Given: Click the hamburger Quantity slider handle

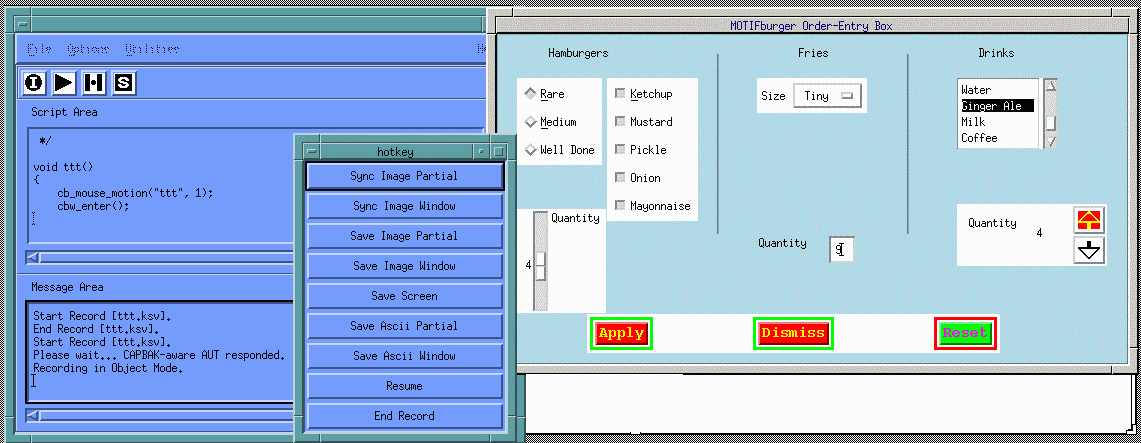Looking at the screenshot, I should (540, 266).
